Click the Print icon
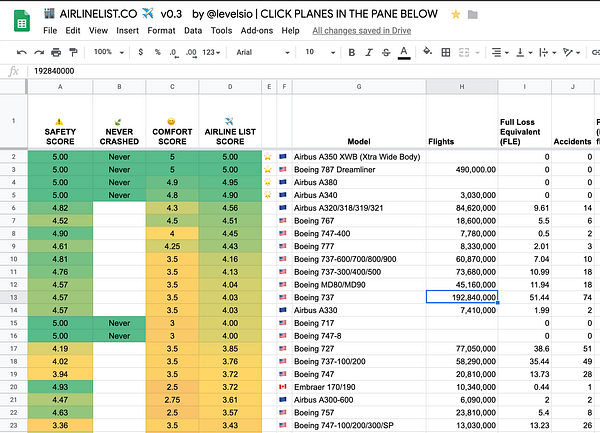Image resolution: width=600 pixels, height=433 pixels. point(58,51)
